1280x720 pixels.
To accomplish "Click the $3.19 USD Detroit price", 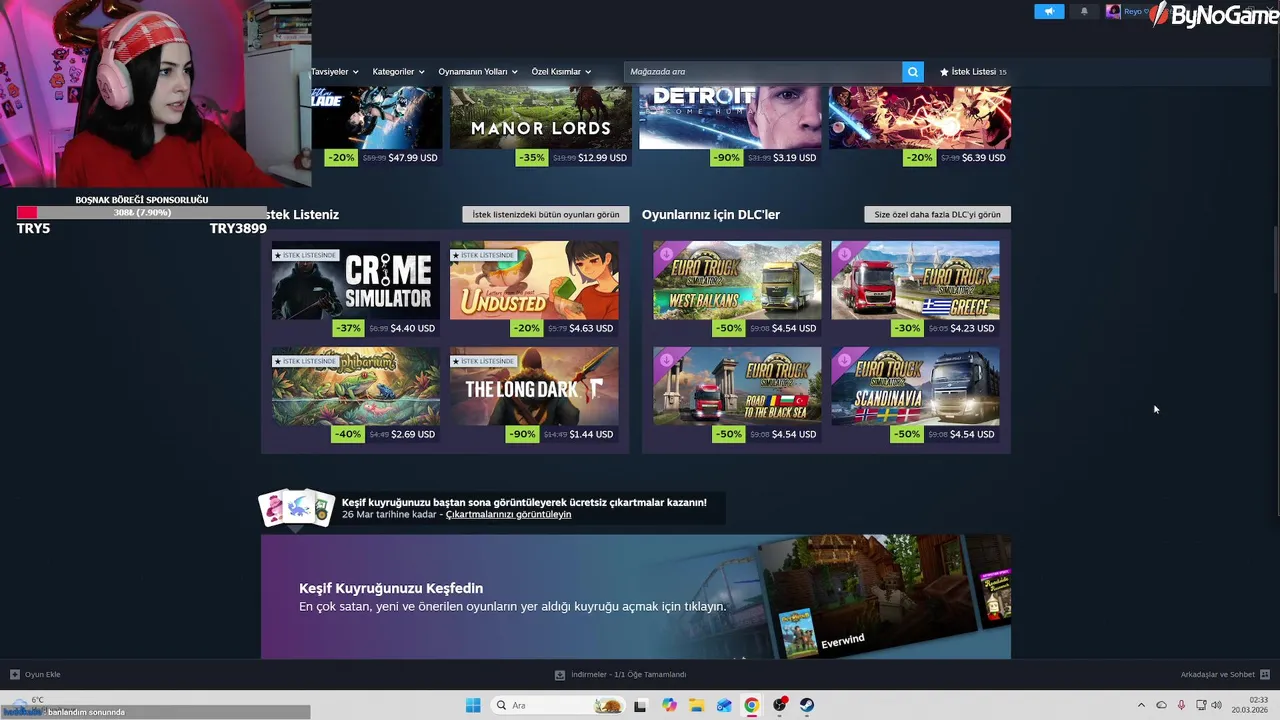I will [x=794, y=158].
